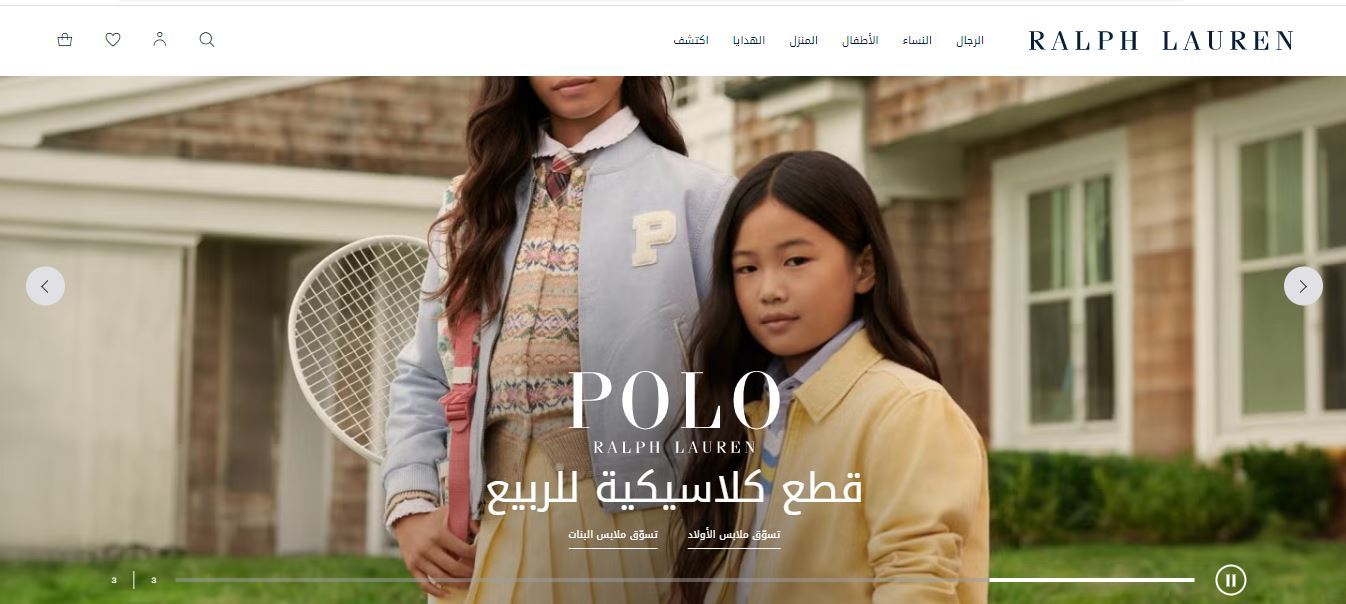Open account via person icon
The image size is (1346, 604).
[x=160, y=40]
